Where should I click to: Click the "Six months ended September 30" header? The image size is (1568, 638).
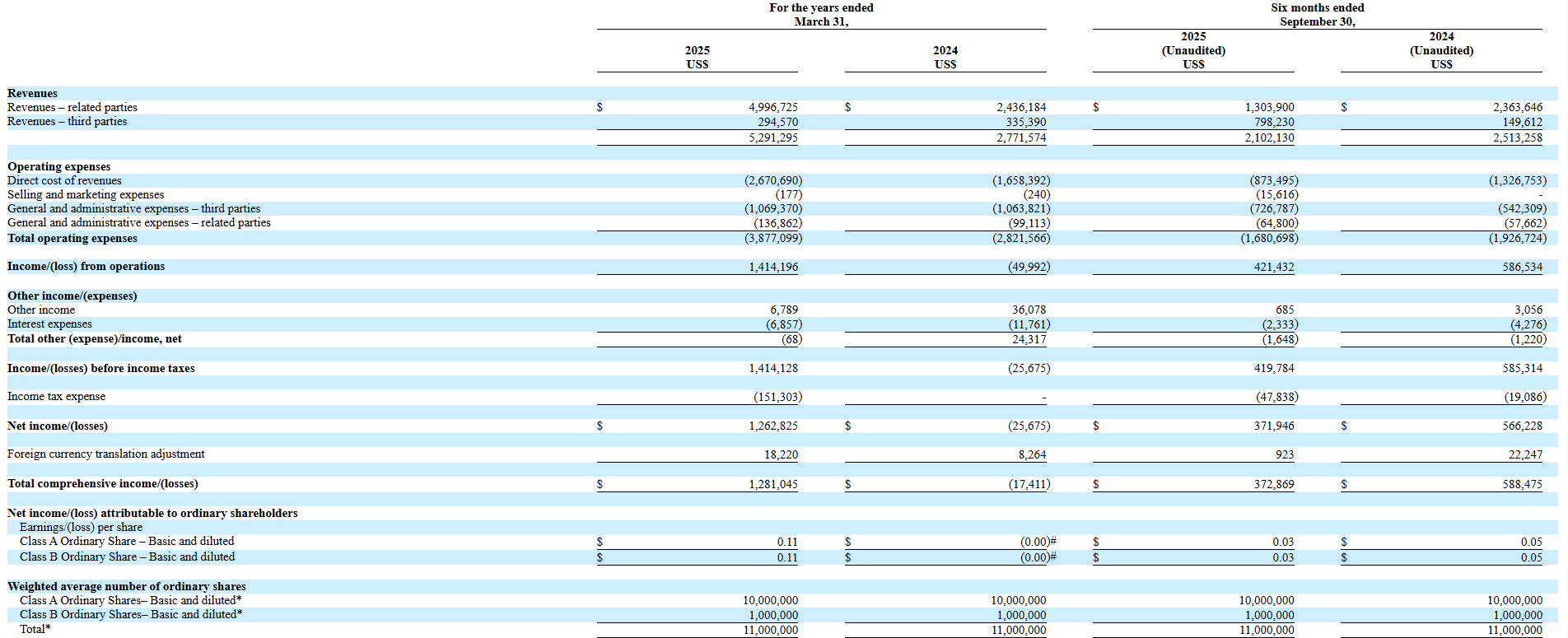coord(1317,15)
